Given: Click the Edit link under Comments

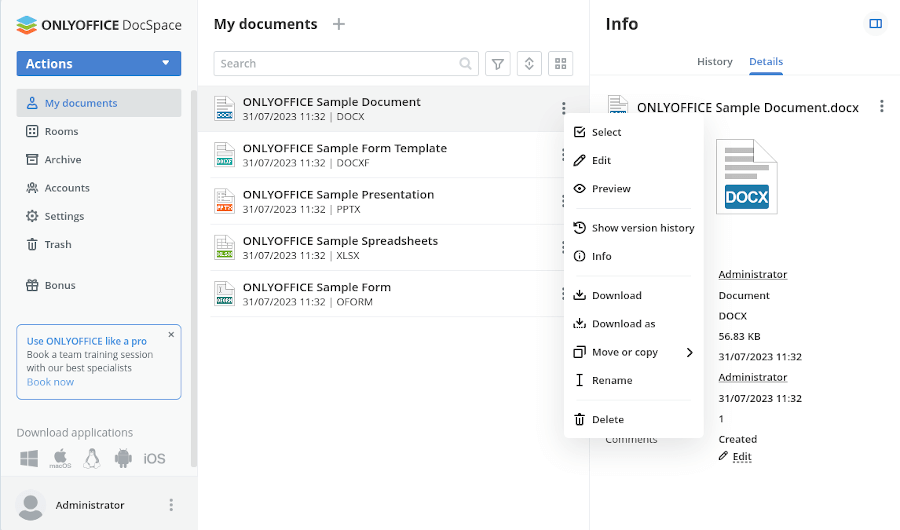Looking at the screenshot, I should (741, 457).
